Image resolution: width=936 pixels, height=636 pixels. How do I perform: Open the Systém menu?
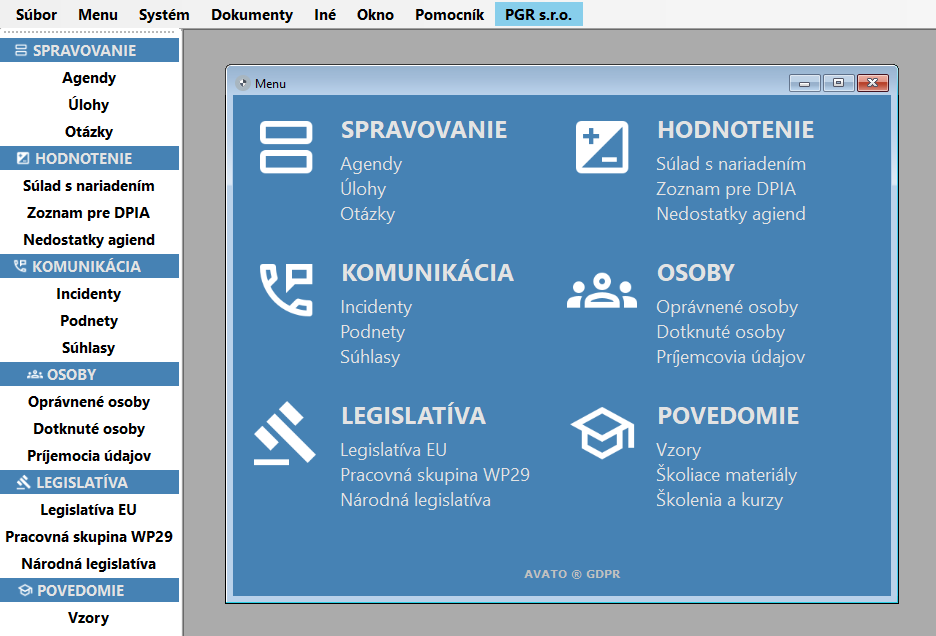click(164, 14)
